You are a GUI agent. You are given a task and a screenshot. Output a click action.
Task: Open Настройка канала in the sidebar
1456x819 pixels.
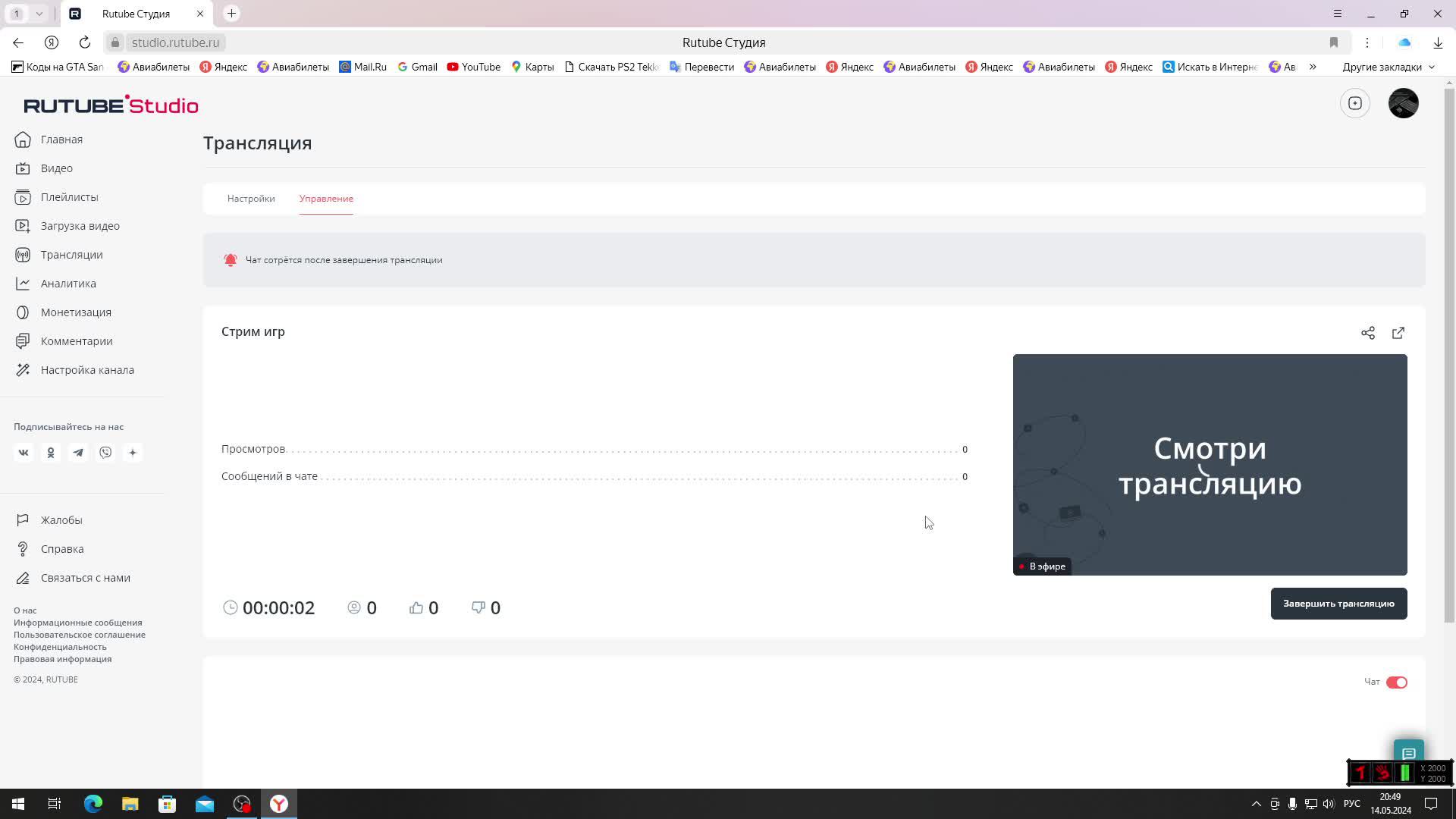(74, 370)
